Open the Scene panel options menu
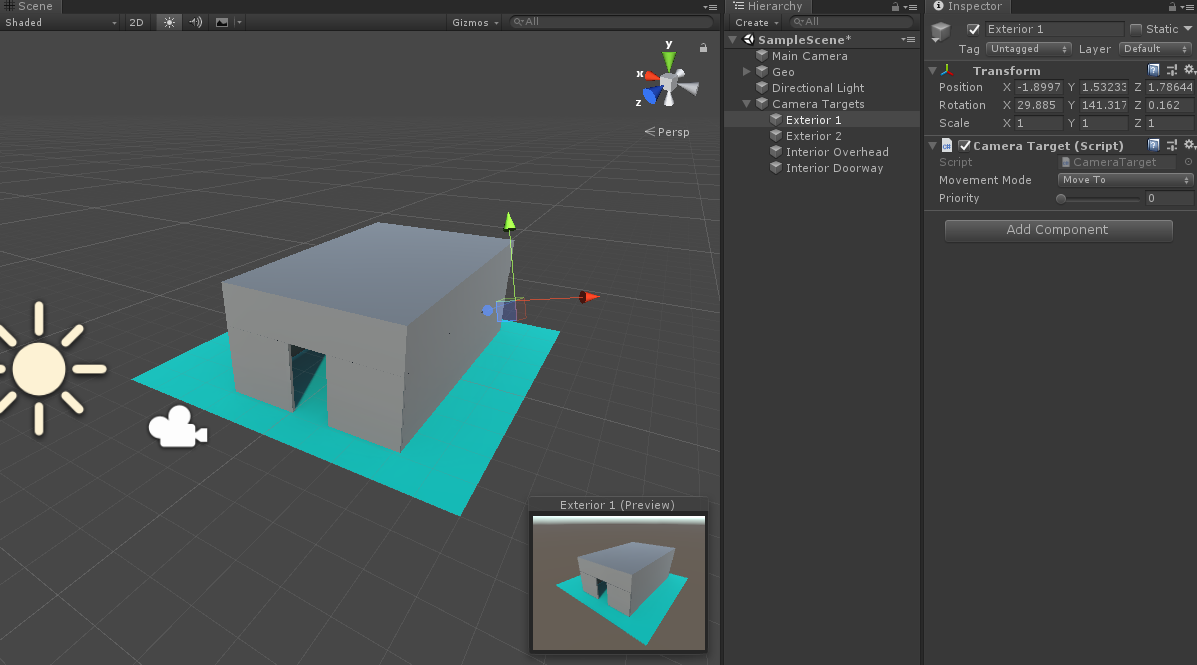The image size is (1197, 665). click(710, 7)
